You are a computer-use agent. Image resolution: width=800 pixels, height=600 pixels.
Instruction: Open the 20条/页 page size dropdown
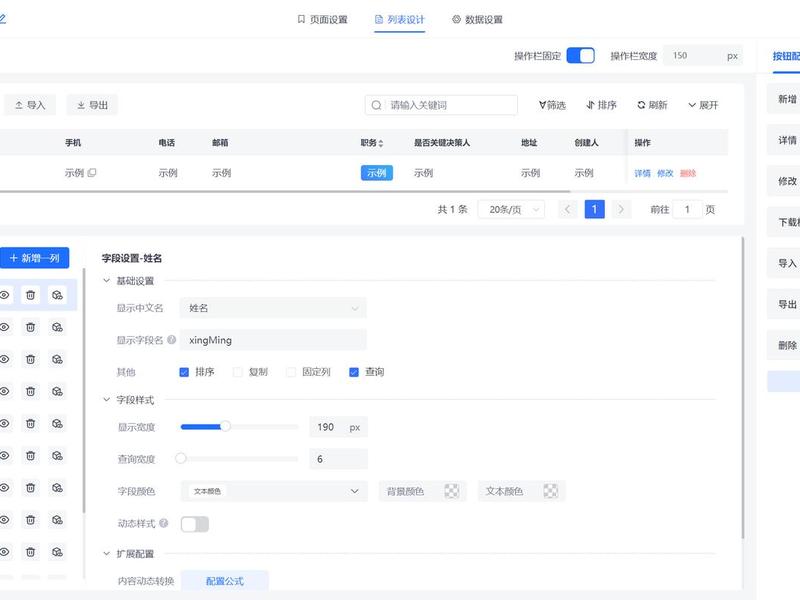coord(511,209)
